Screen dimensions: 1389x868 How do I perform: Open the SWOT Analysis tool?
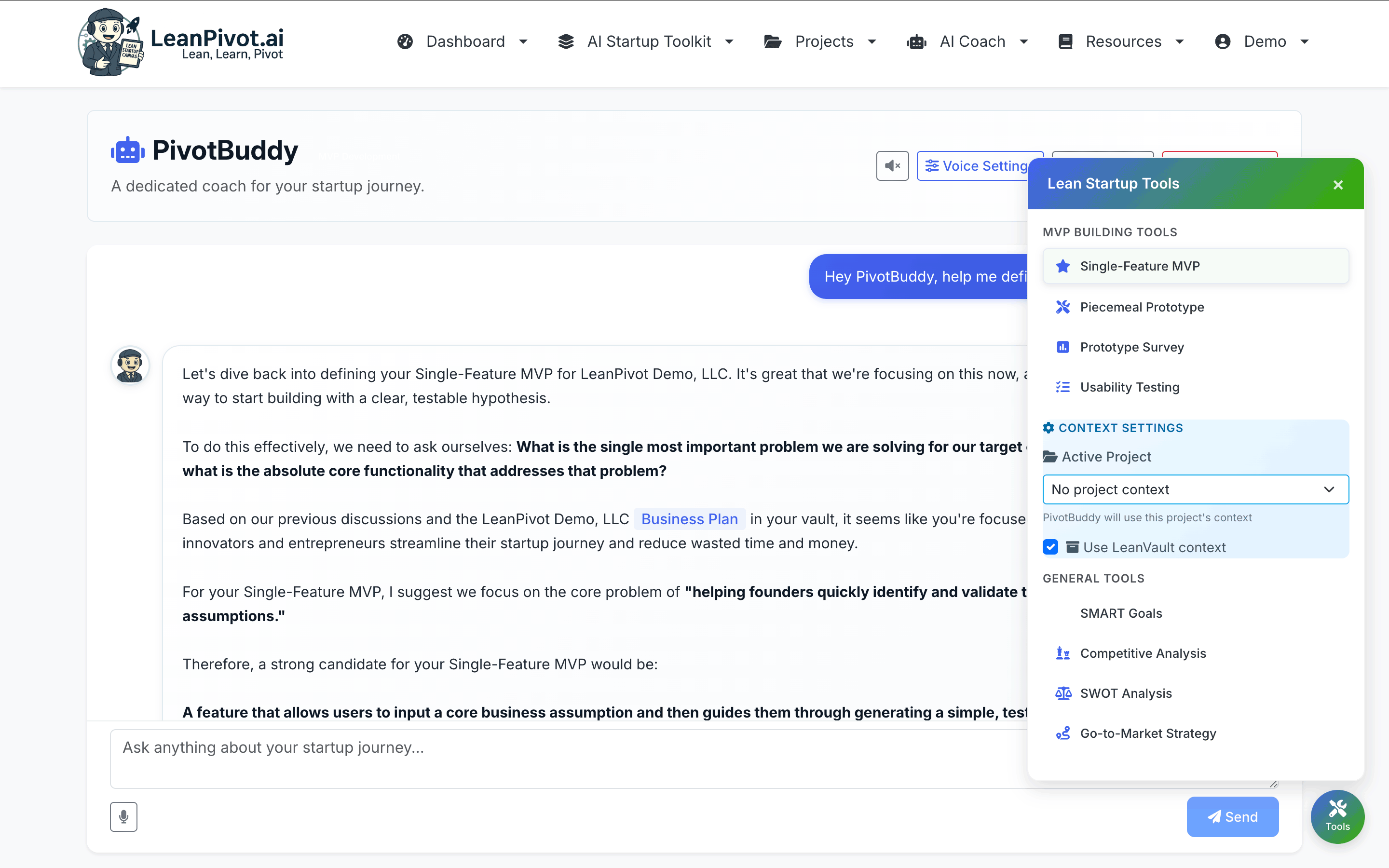pos(1127,693)
